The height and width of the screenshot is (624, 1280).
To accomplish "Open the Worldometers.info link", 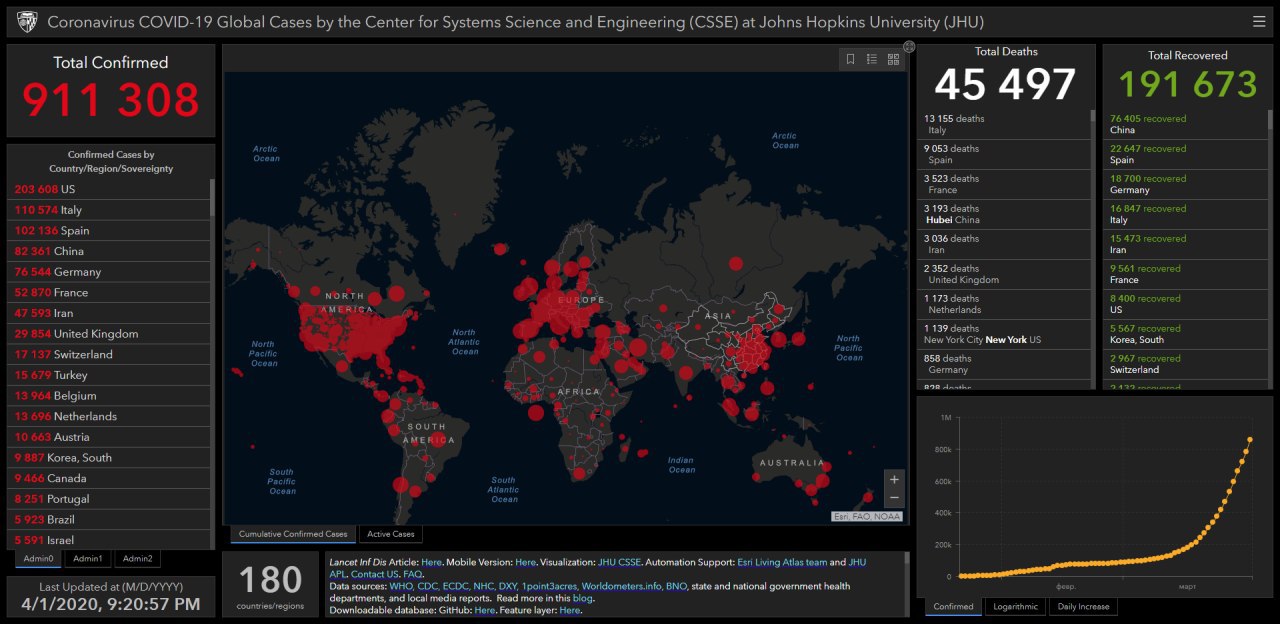I will (x=621, y=586).
